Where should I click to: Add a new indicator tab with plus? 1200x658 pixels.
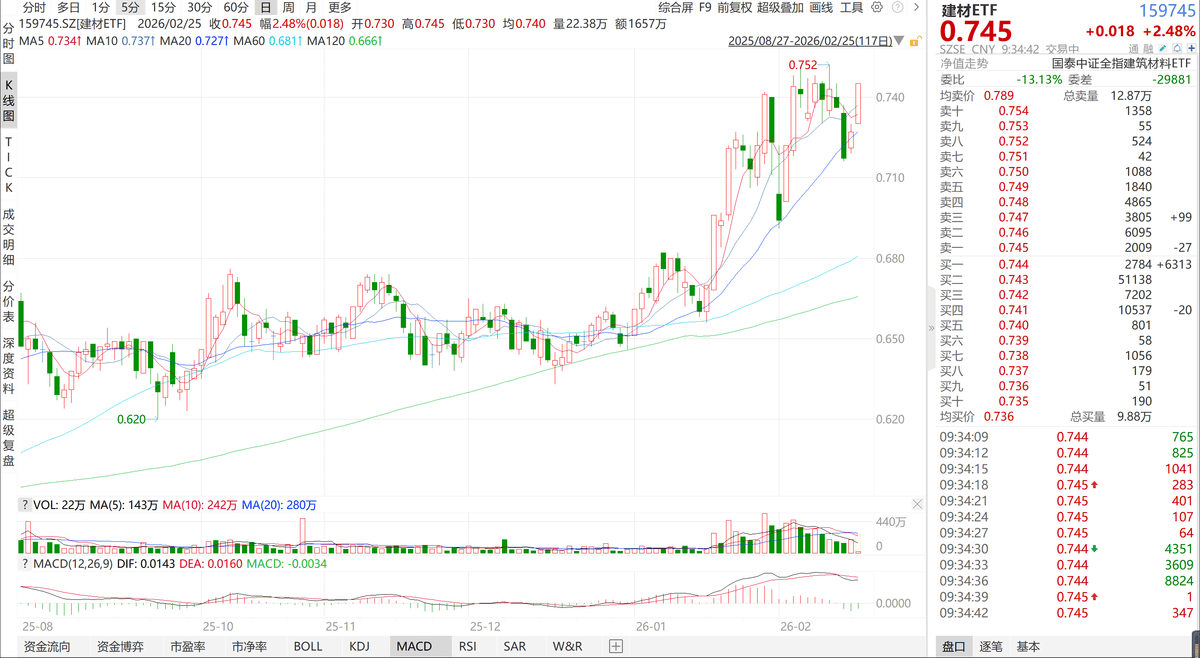tap(617, 647)
